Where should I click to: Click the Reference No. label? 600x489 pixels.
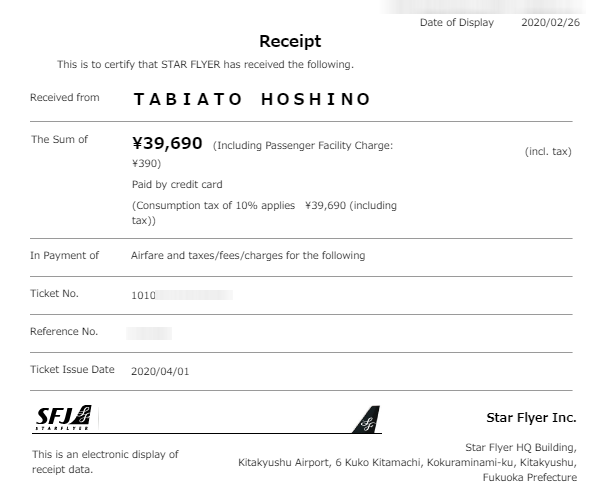tap(64, 331)
